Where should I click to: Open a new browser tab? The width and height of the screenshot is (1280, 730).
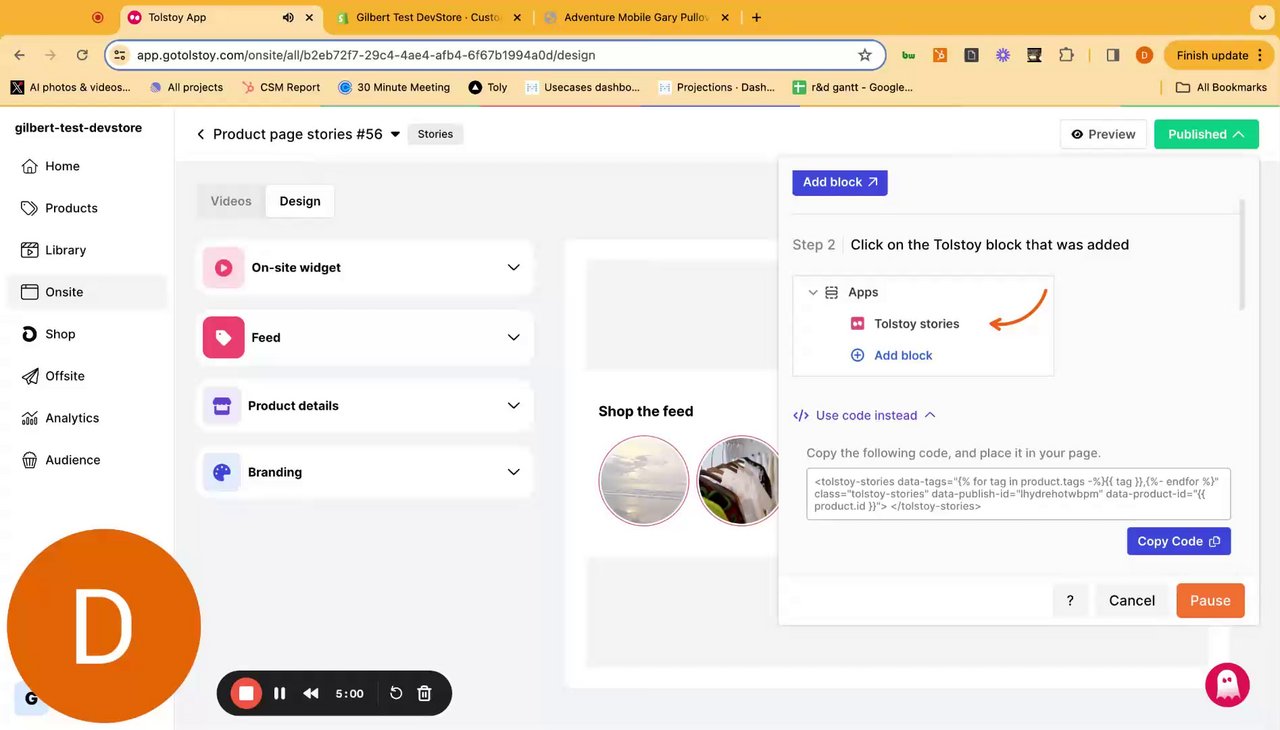pos(756,17)
